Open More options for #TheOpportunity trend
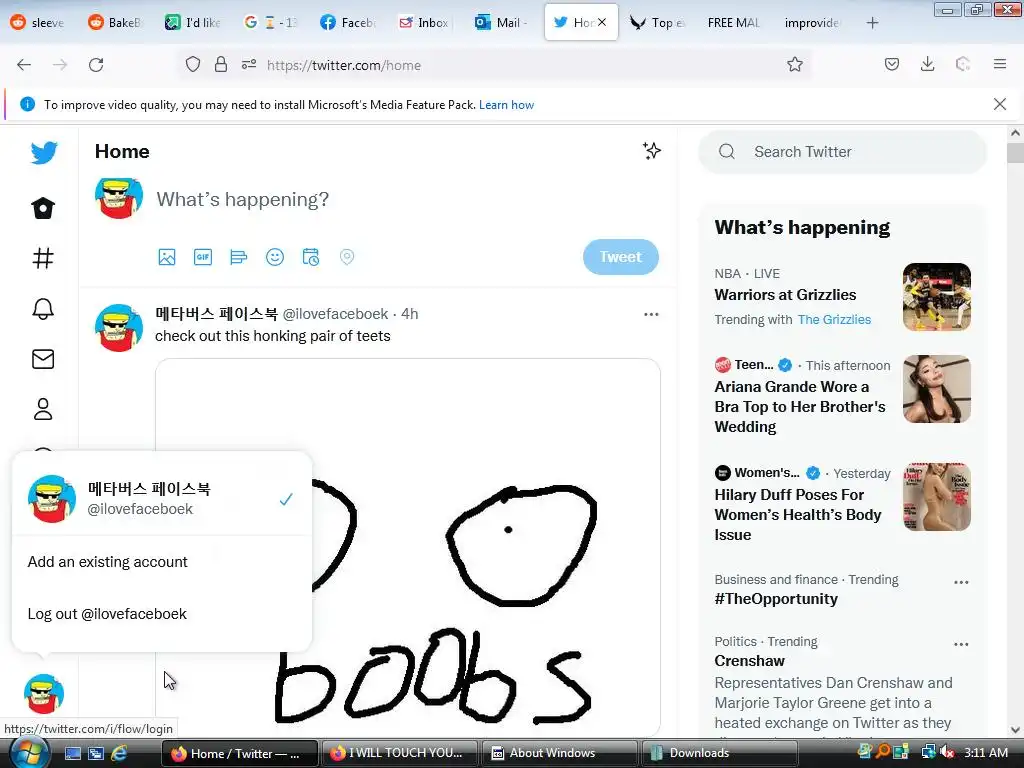The image size is (1024, 768). click(x=961, y=582)
